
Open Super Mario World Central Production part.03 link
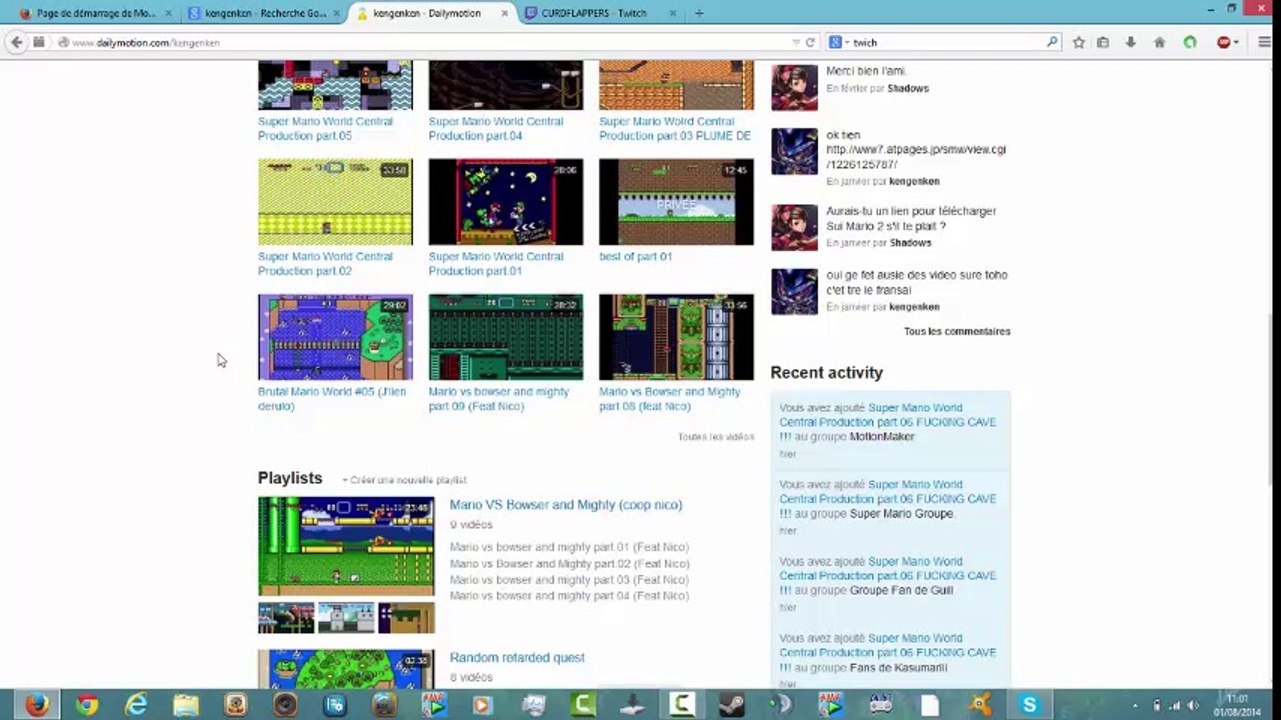(x=675, y=128)
